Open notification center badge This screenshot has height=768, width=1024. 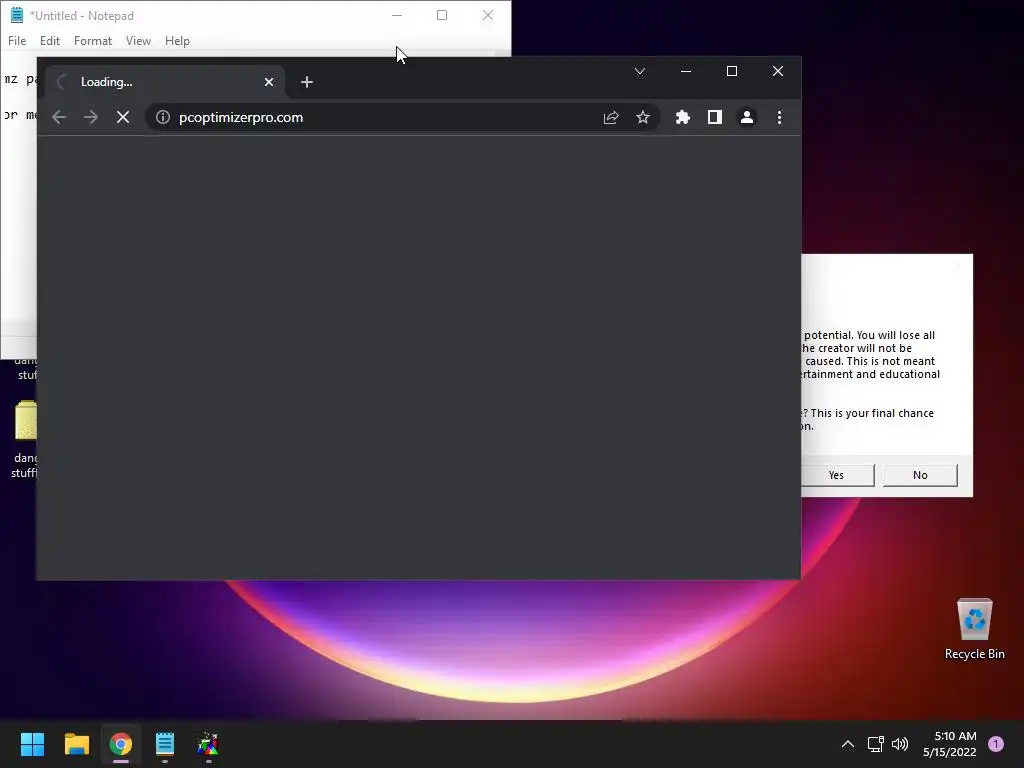996,744
